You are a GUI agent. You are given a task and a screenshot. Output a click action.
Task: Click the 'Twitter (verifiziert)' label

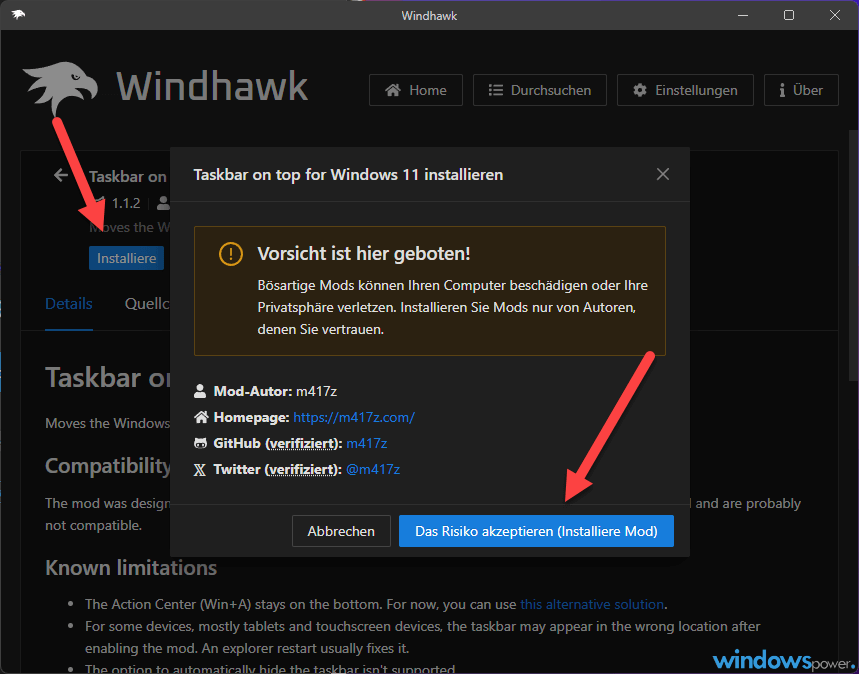coord(278,470)
